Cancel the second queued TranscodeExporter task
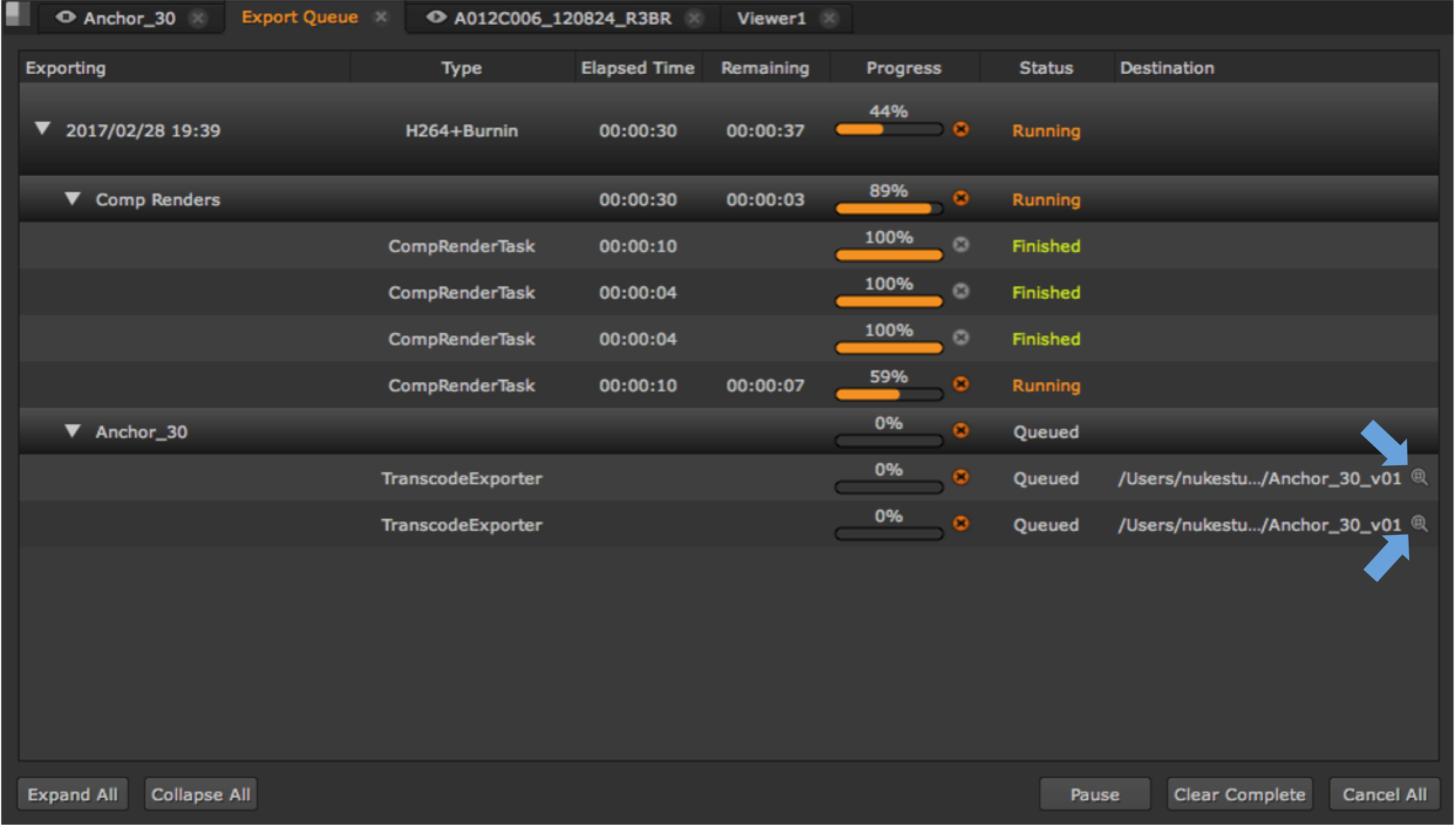Image resolution: width=1456 pixels, height=826 pixels. pos(960,523)
